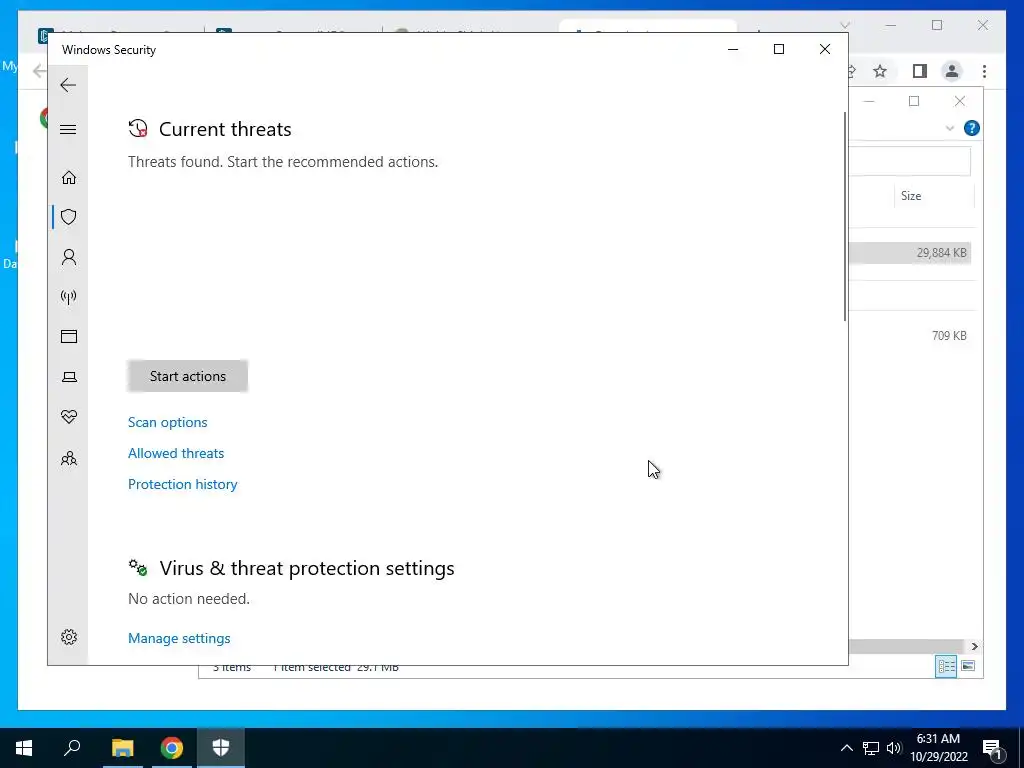Screen dimensions: 1024x768
Task: Open the hamburger navigation menu
Action: point(68,129)
